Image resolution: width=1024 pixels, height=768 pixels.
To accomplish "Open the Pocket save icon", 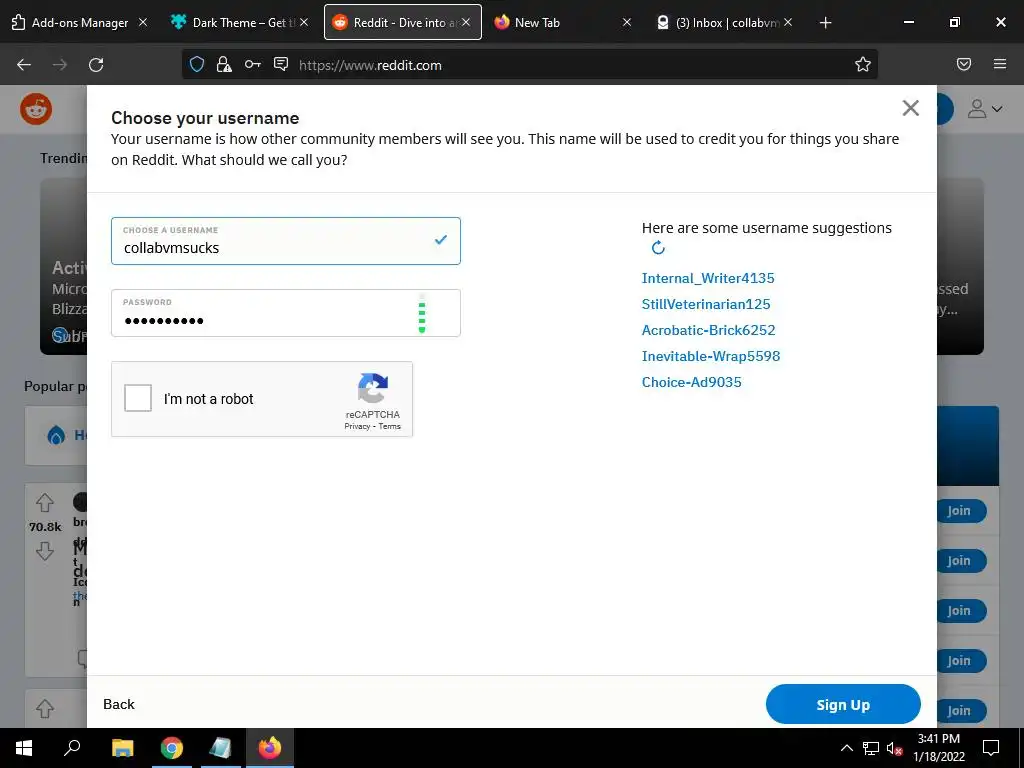I will point(964,64).
